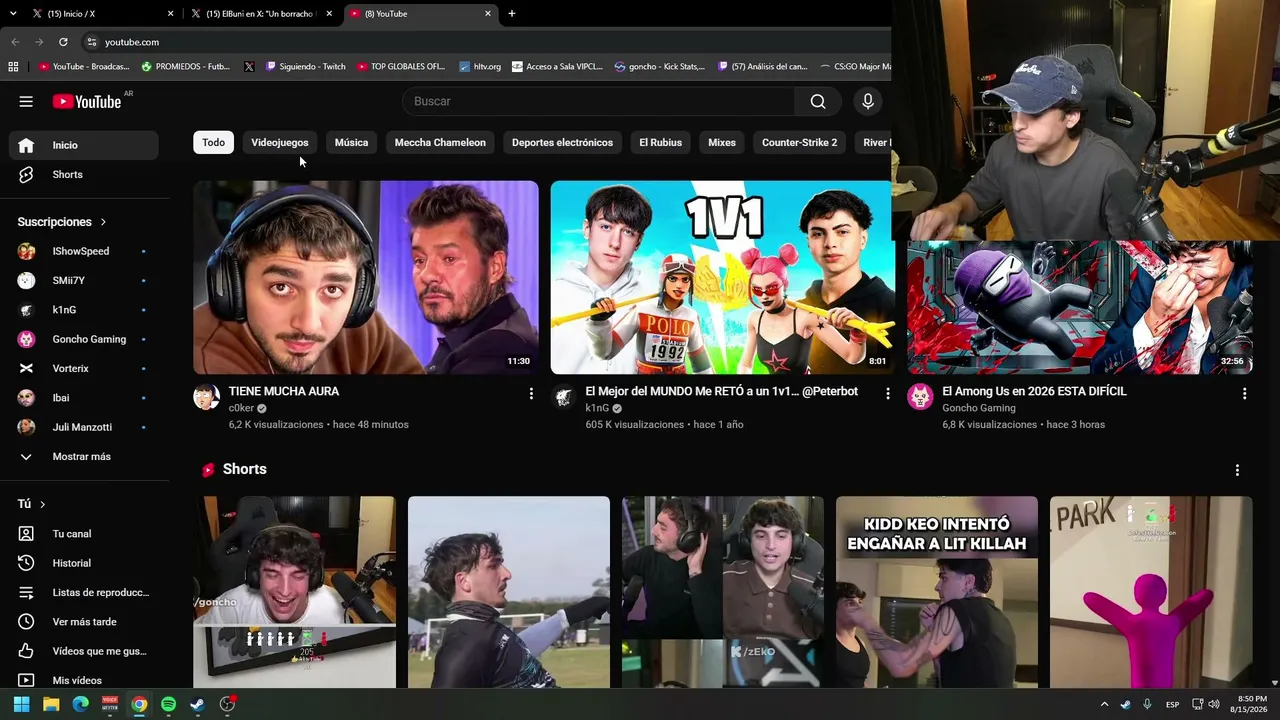Expand the Tú section arrow

42,504
